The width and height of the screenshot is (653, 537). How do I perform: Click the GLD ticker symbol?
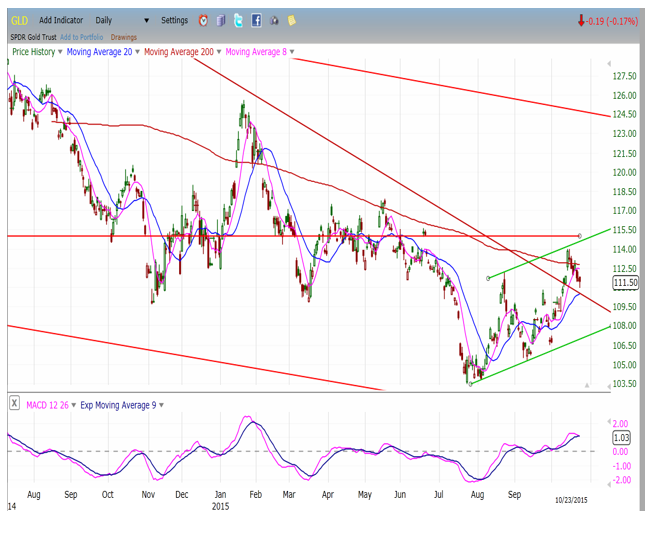[19, 21]
